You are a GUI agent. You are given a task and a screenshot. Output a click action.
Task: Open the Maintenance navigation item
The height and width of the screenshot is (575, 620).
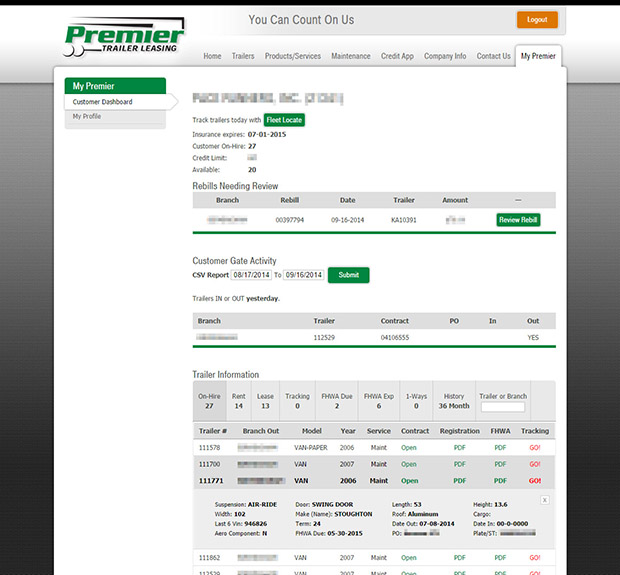click(350, 57)
